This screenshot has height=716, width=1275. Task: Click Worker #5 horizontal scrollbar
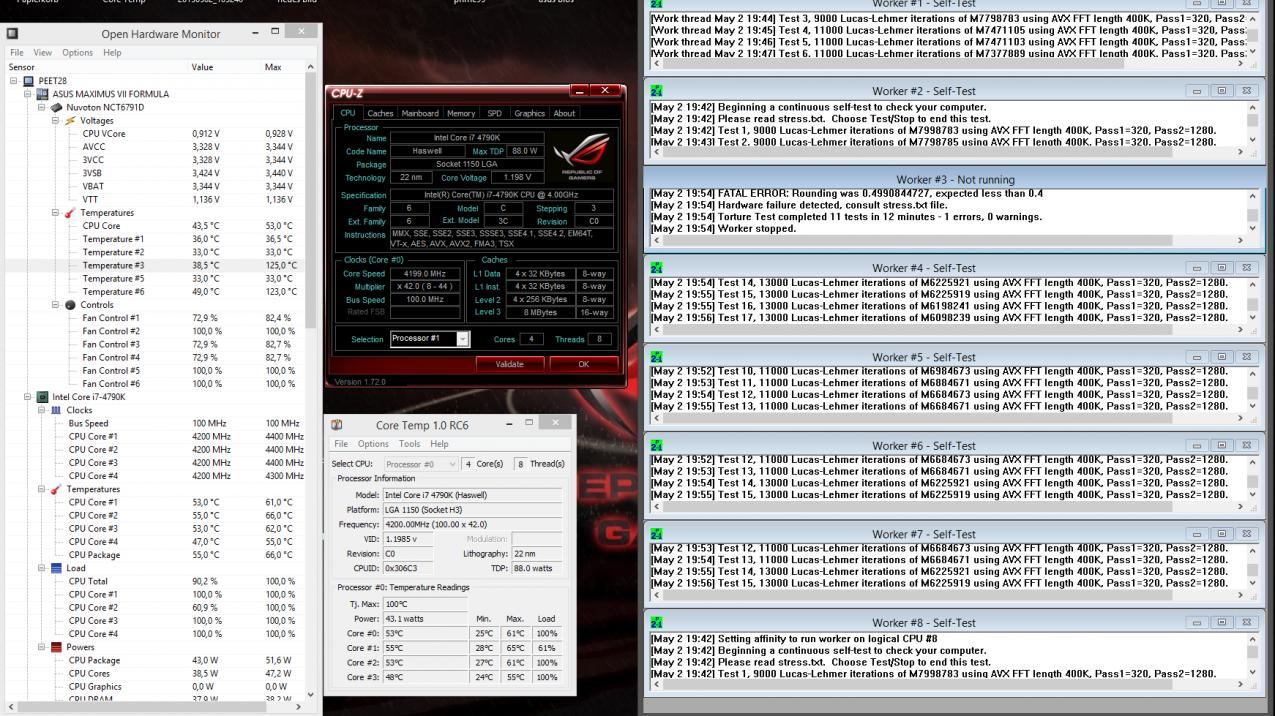point(949,418)
